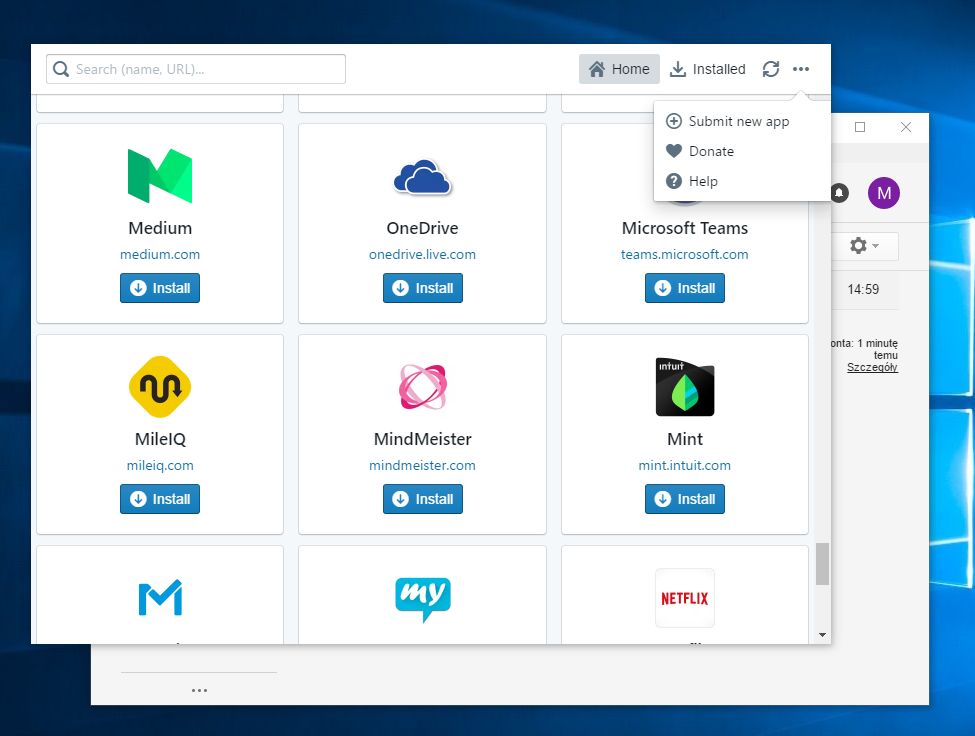Focus the app search field
Screen dimensions: 975x736
coord(196,69)
